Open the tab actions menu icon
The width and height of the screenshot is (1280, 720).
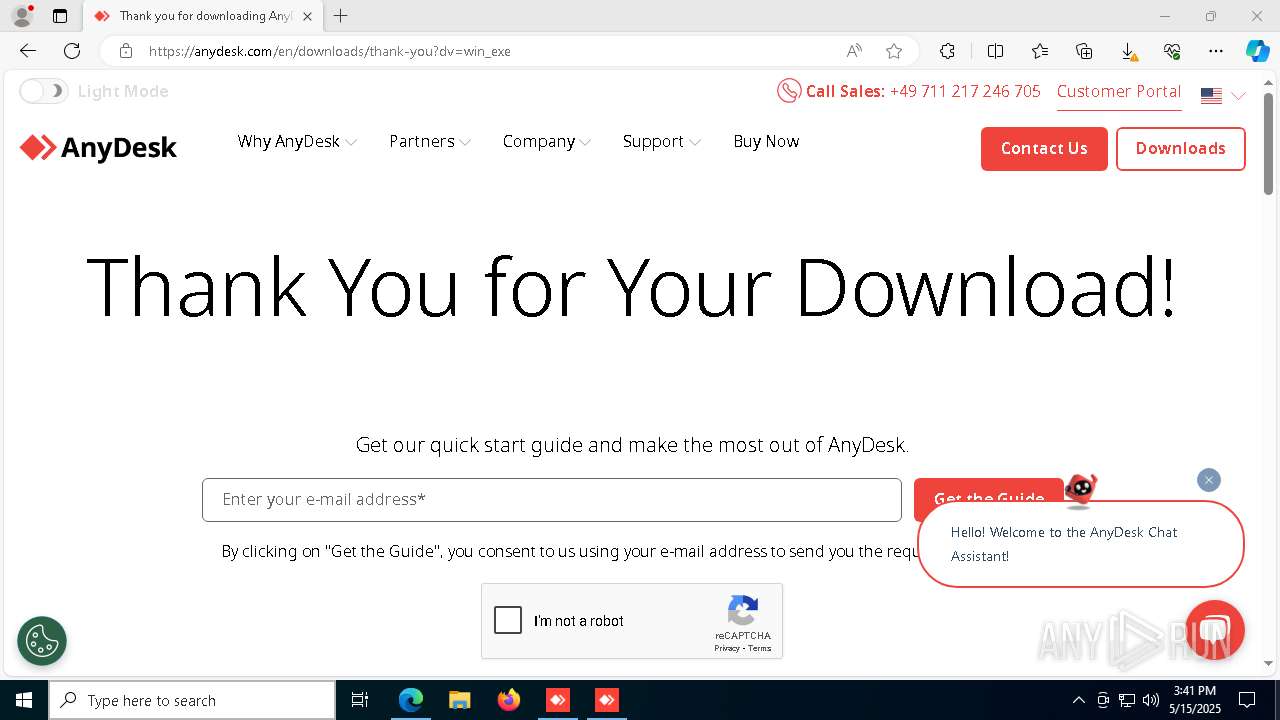point(60,16)
